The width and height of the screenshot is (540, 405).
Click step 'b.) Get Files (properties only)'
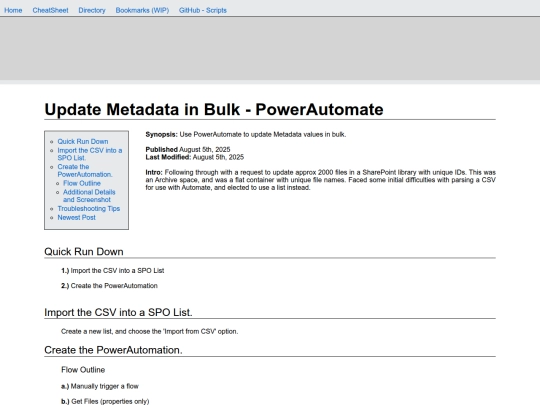tap(105, 401)
